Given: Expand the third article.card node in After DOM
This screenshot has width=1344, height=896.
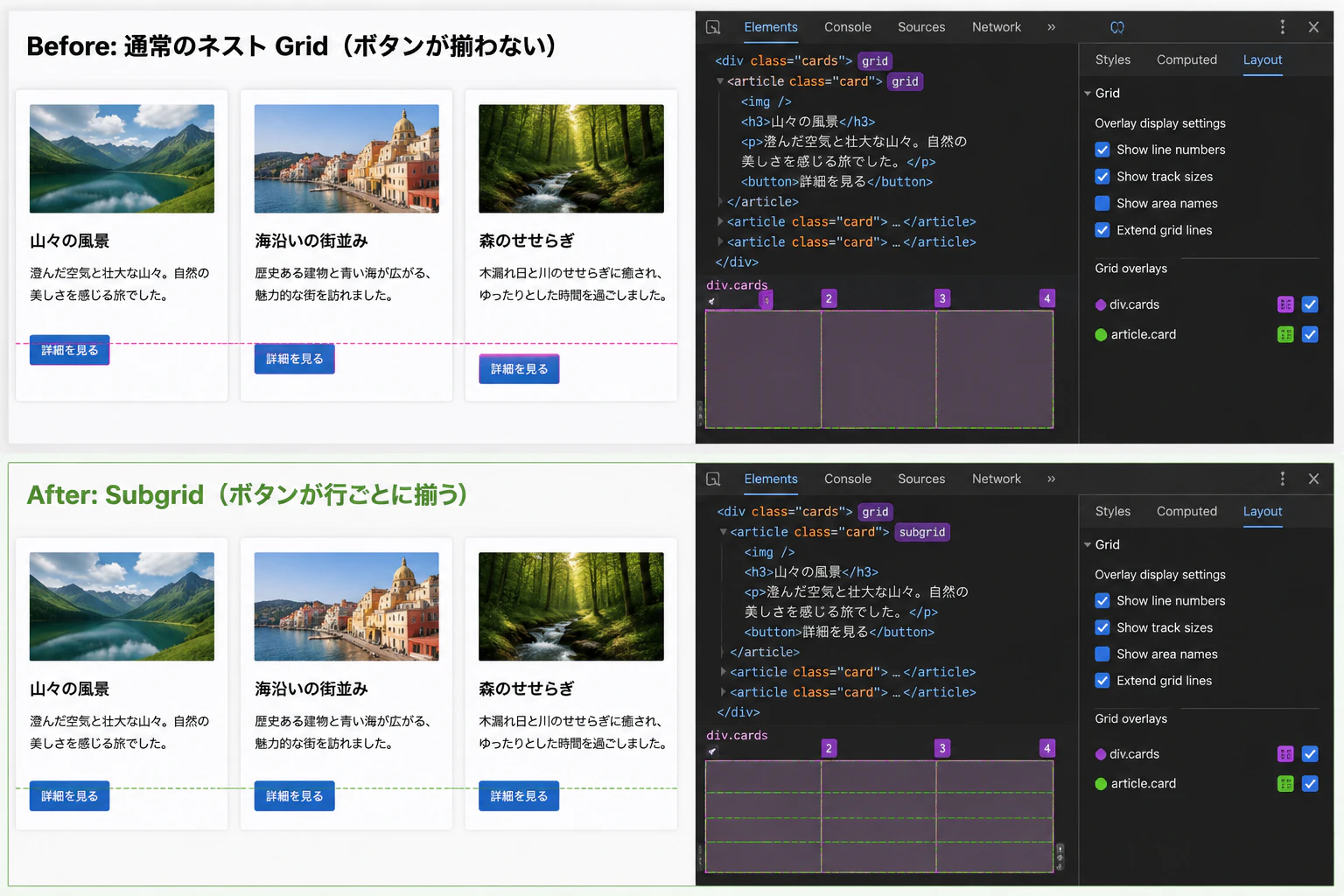Looking at the screenshot, I should tap(723, 692).
